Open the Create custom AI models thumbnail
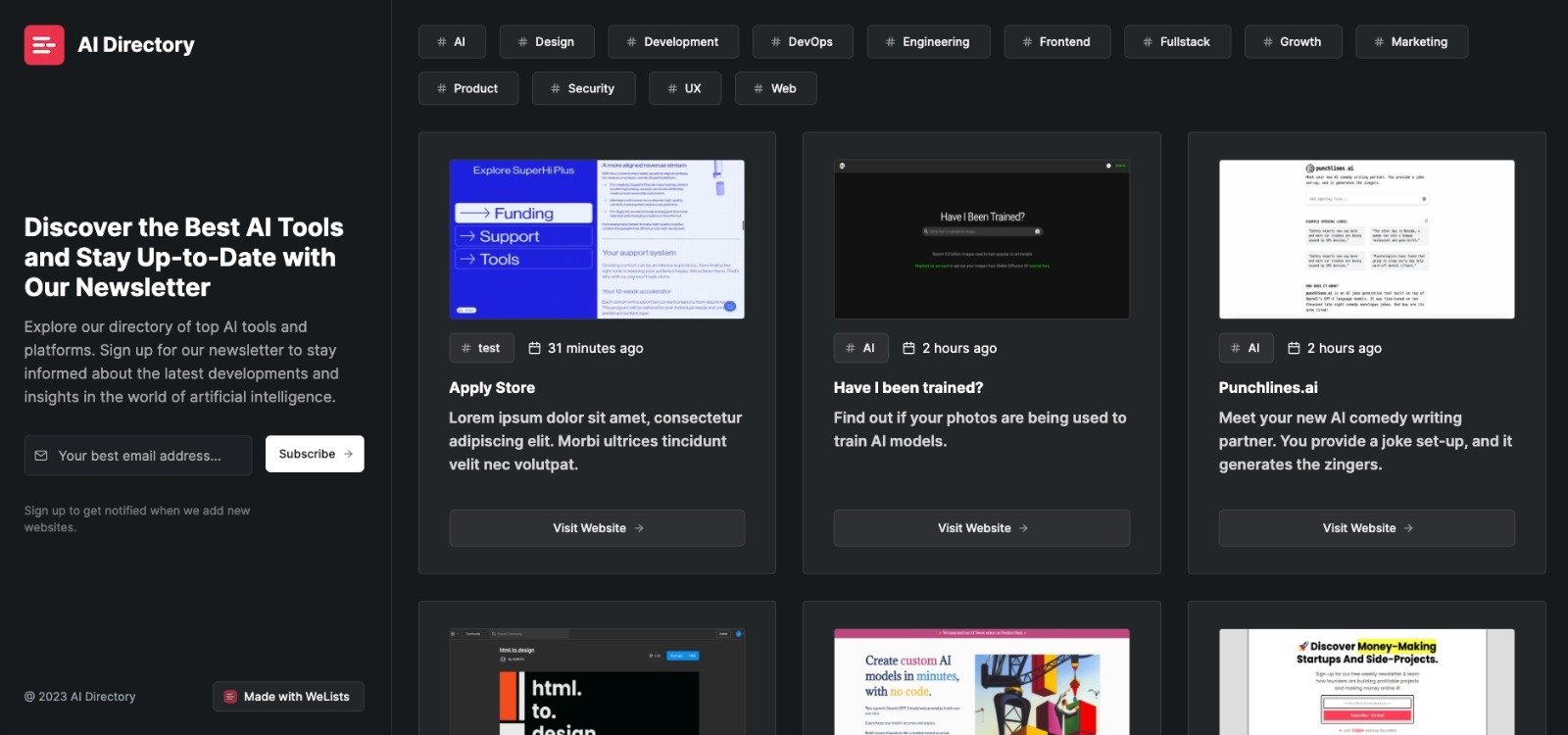 (x=982, y=682)
